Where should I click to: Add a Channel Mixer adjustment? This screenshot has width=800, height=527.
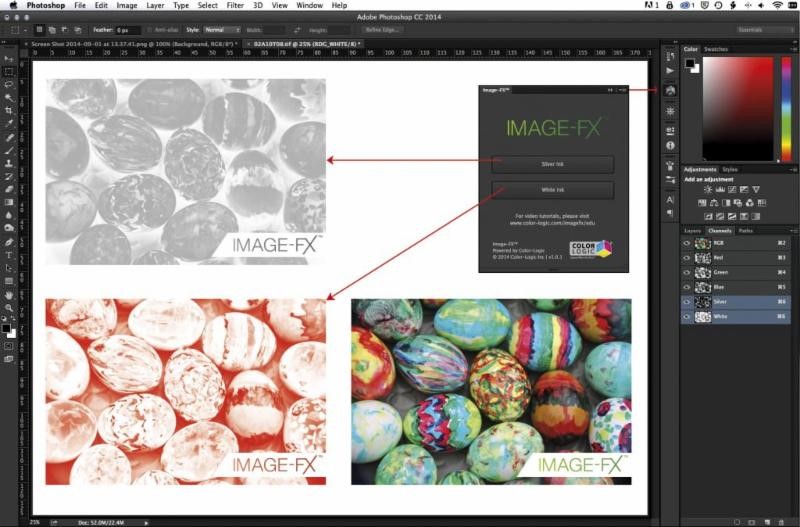click(x=749, y=203)
